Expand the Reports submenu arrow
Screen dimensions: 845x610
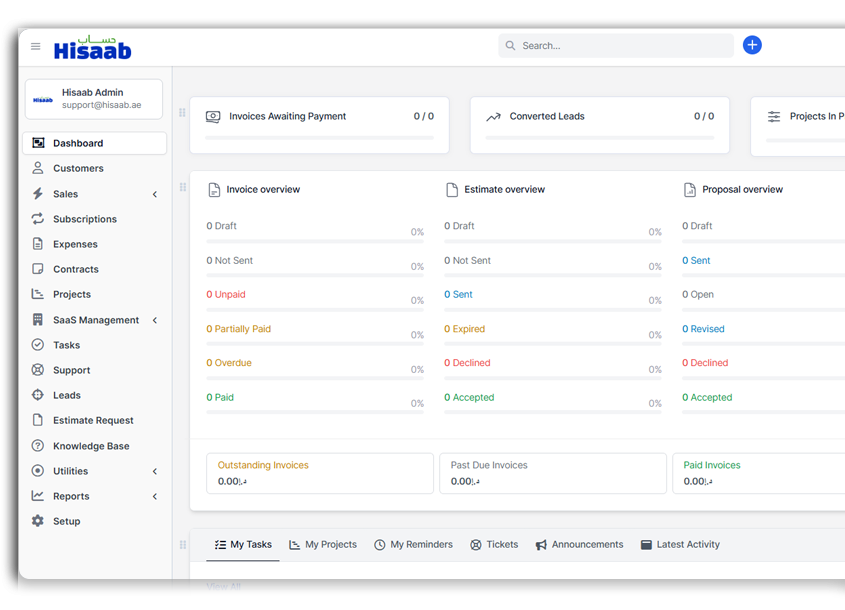point(155,496)
